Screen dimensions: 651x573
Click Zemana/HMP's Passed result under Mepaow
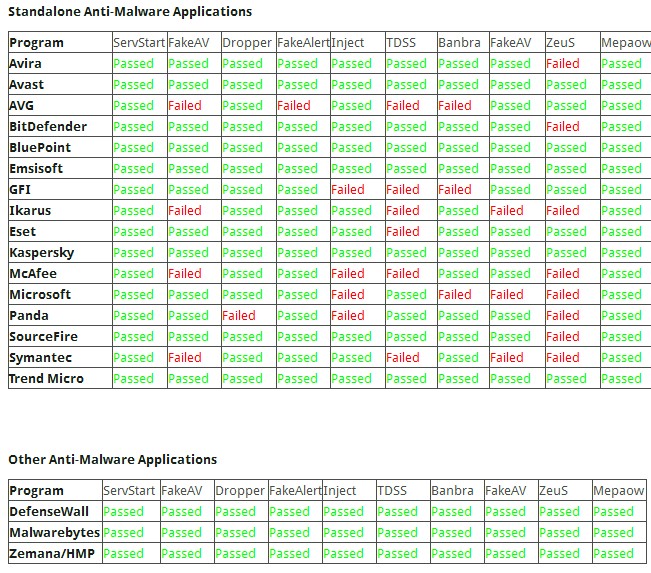pos(613,553)
